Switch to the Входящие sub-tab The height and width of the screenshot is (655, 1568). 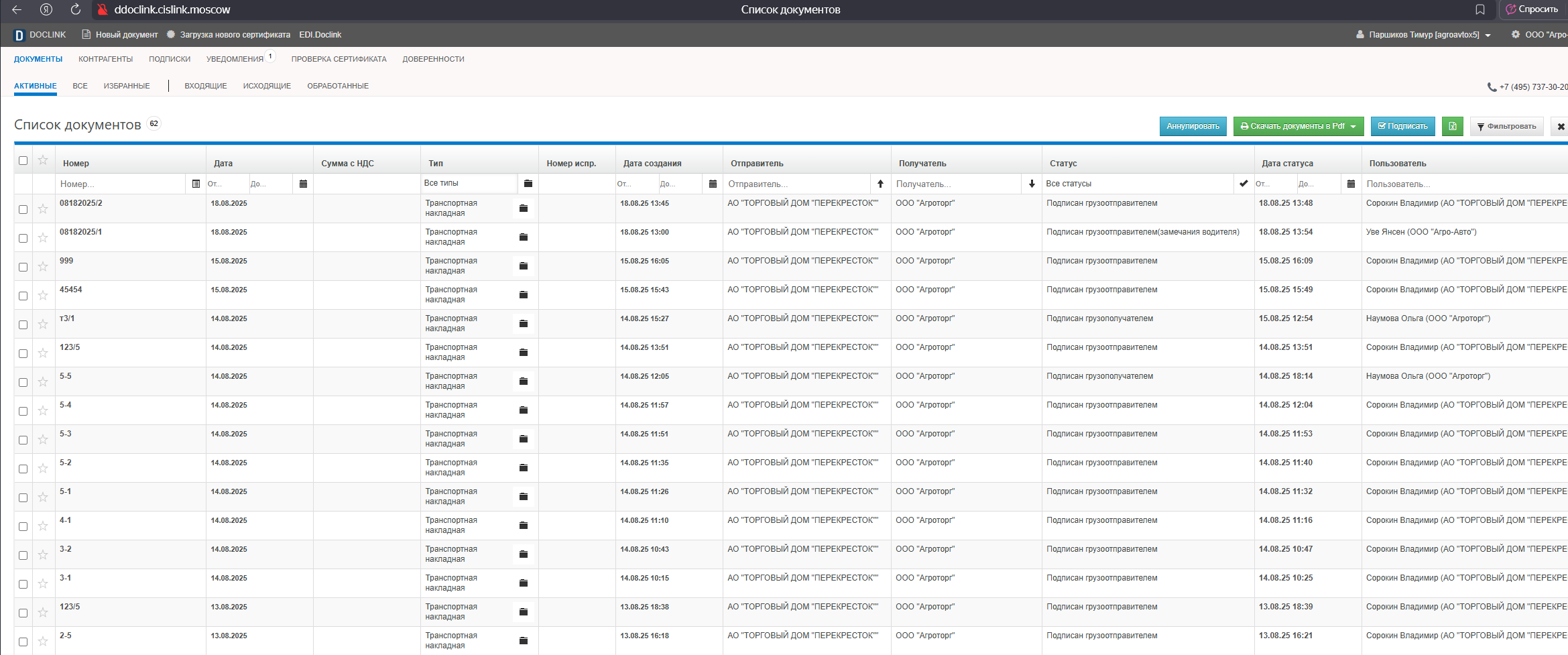206,86
